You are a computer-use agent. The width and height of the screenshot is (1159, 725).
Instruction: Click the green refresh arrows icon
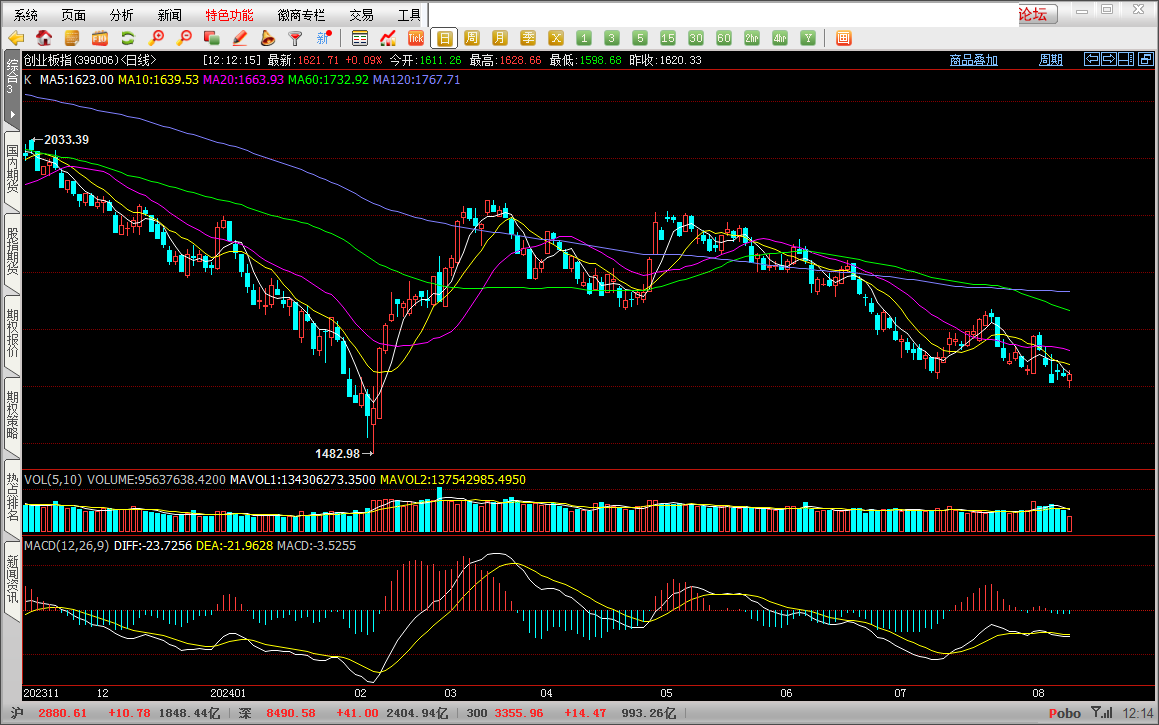pos(128,38)
